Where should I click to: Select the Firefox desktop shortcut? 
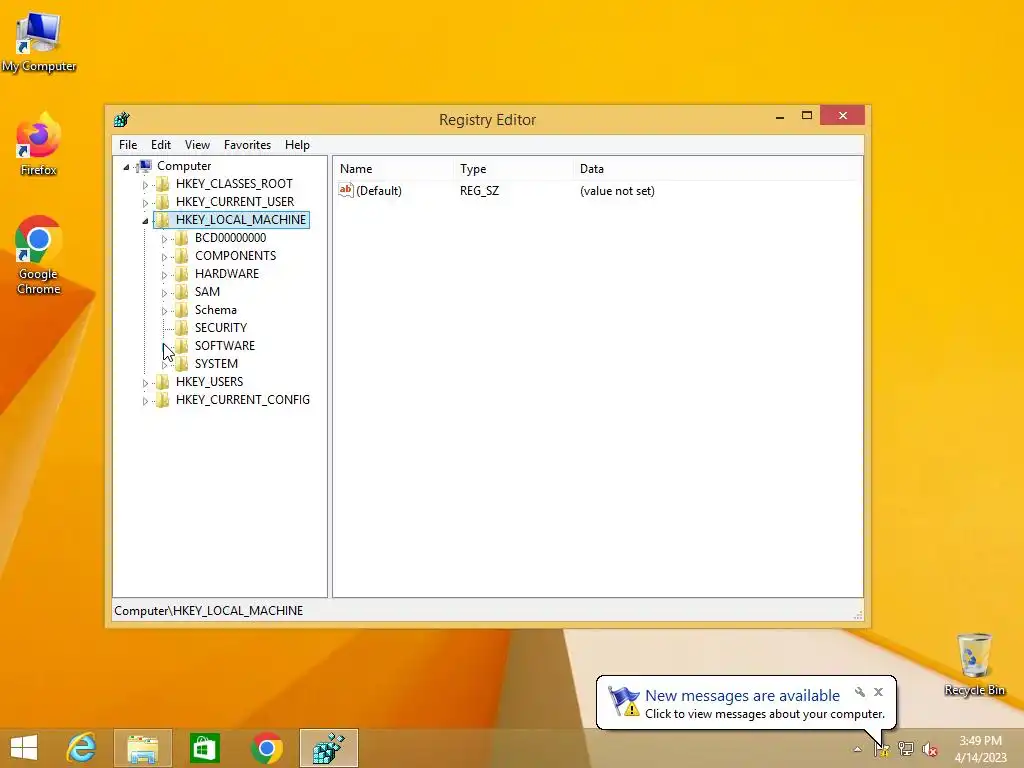[38, 144]
